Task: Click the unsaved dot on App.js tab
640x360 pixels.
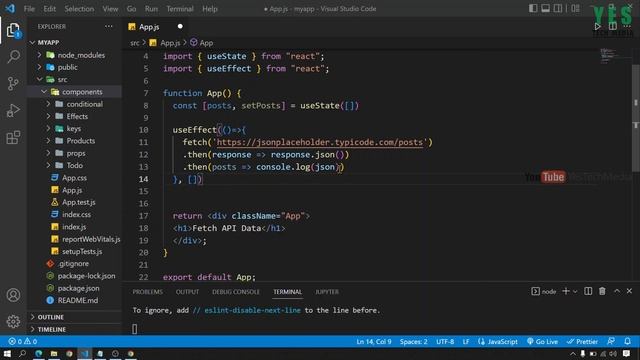Action: (x=180, y=27)
